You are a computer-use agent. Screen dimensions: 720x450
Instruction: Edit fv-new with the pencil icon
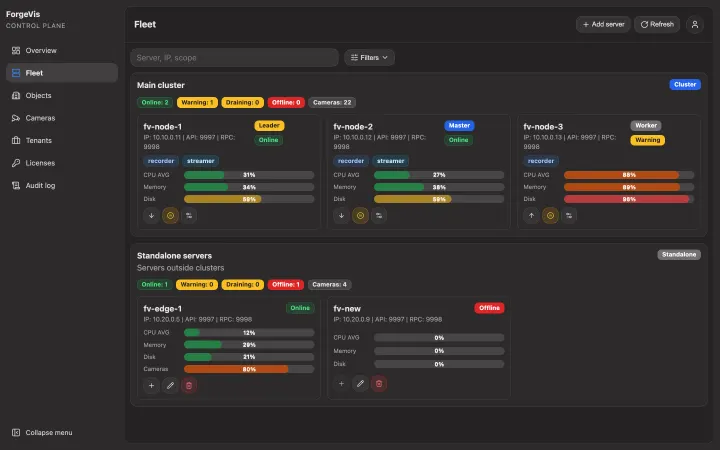(360, 383)
